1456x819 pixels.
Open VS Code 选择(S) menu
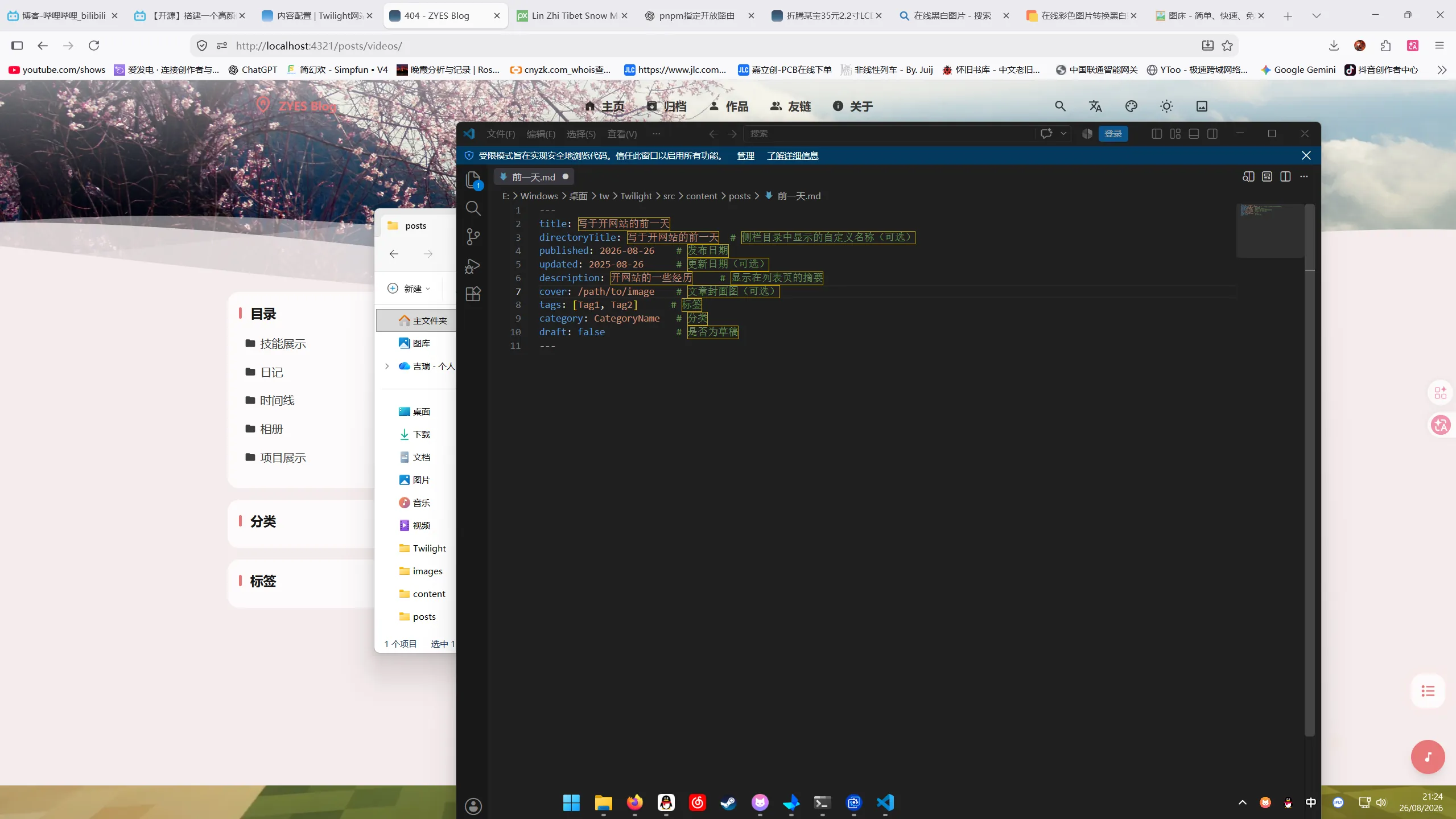[581, 134]
